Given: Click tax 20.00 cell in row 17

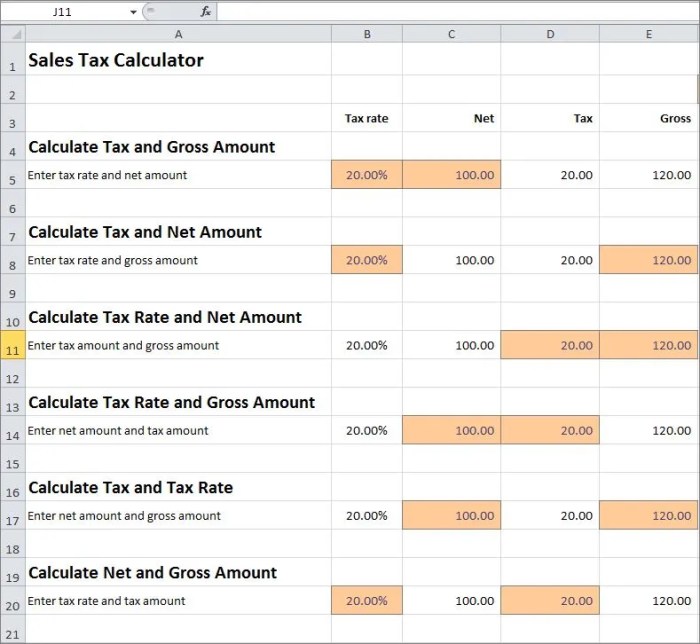Looking at the screenshot, I should click(550, 515).
